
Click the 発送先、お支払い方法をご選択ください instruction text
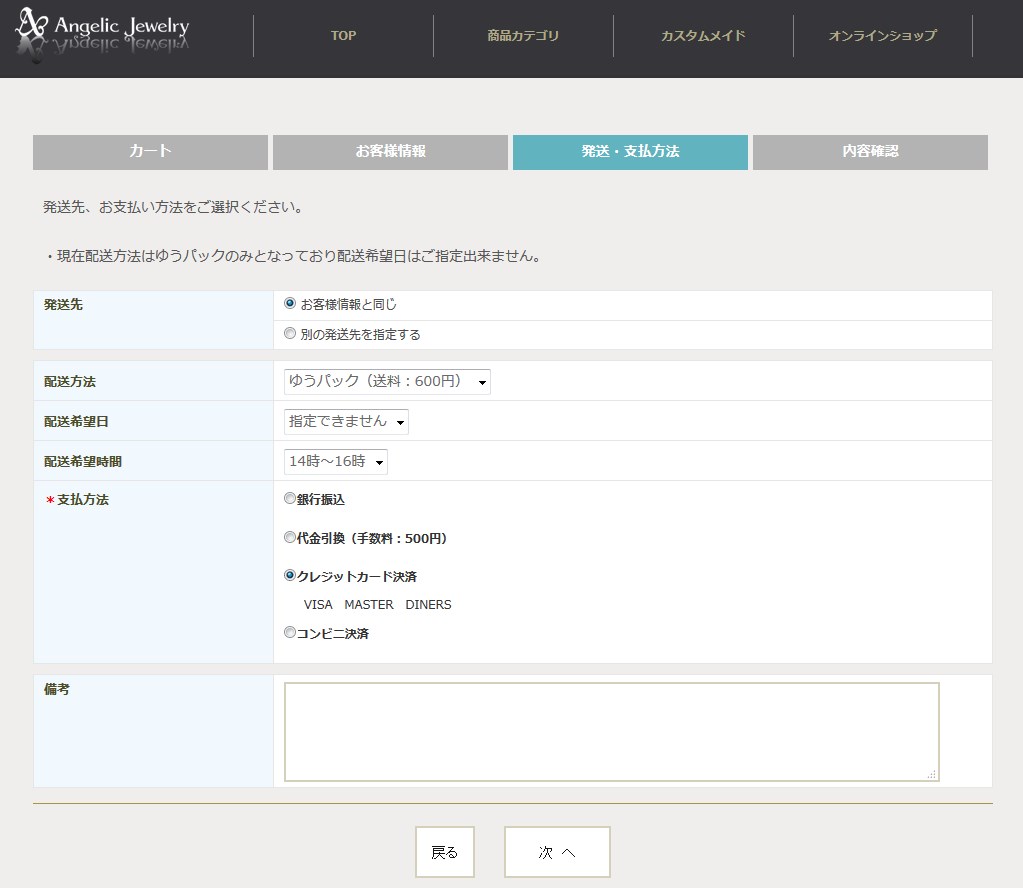173,207
